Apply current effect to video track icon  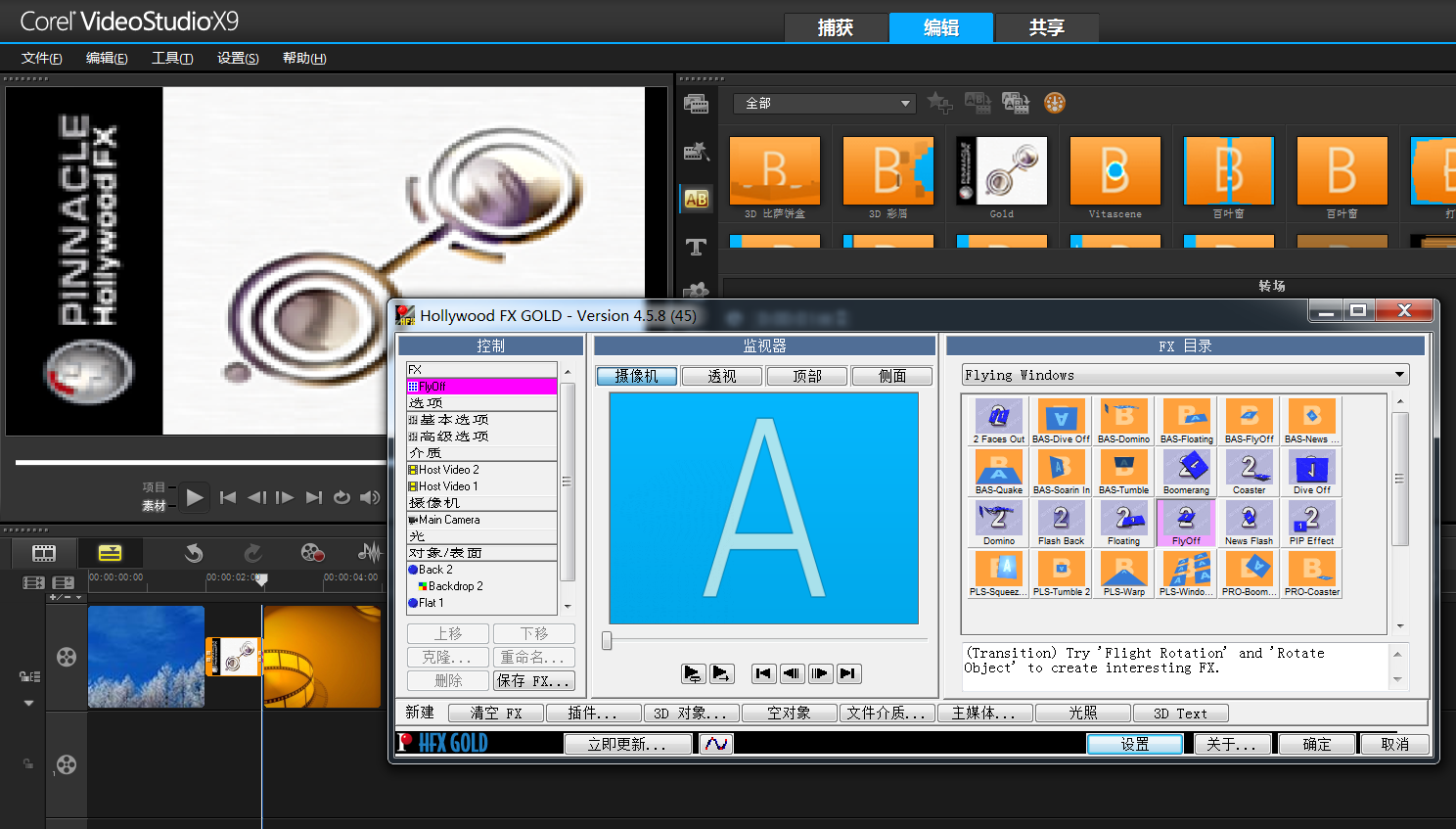pos(978,102)
